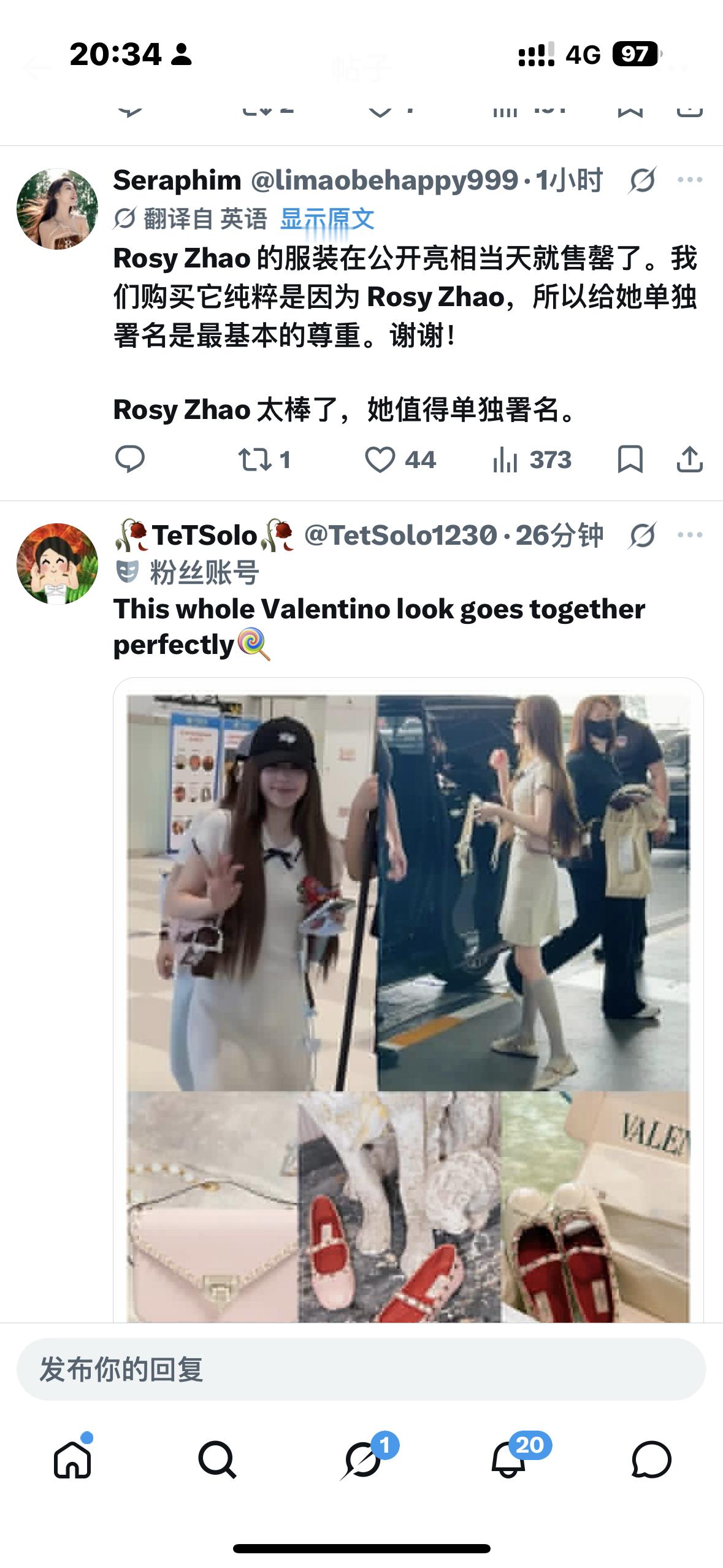
Task: Open Grok icon on TeTSolo's post header
Action: 642,536
